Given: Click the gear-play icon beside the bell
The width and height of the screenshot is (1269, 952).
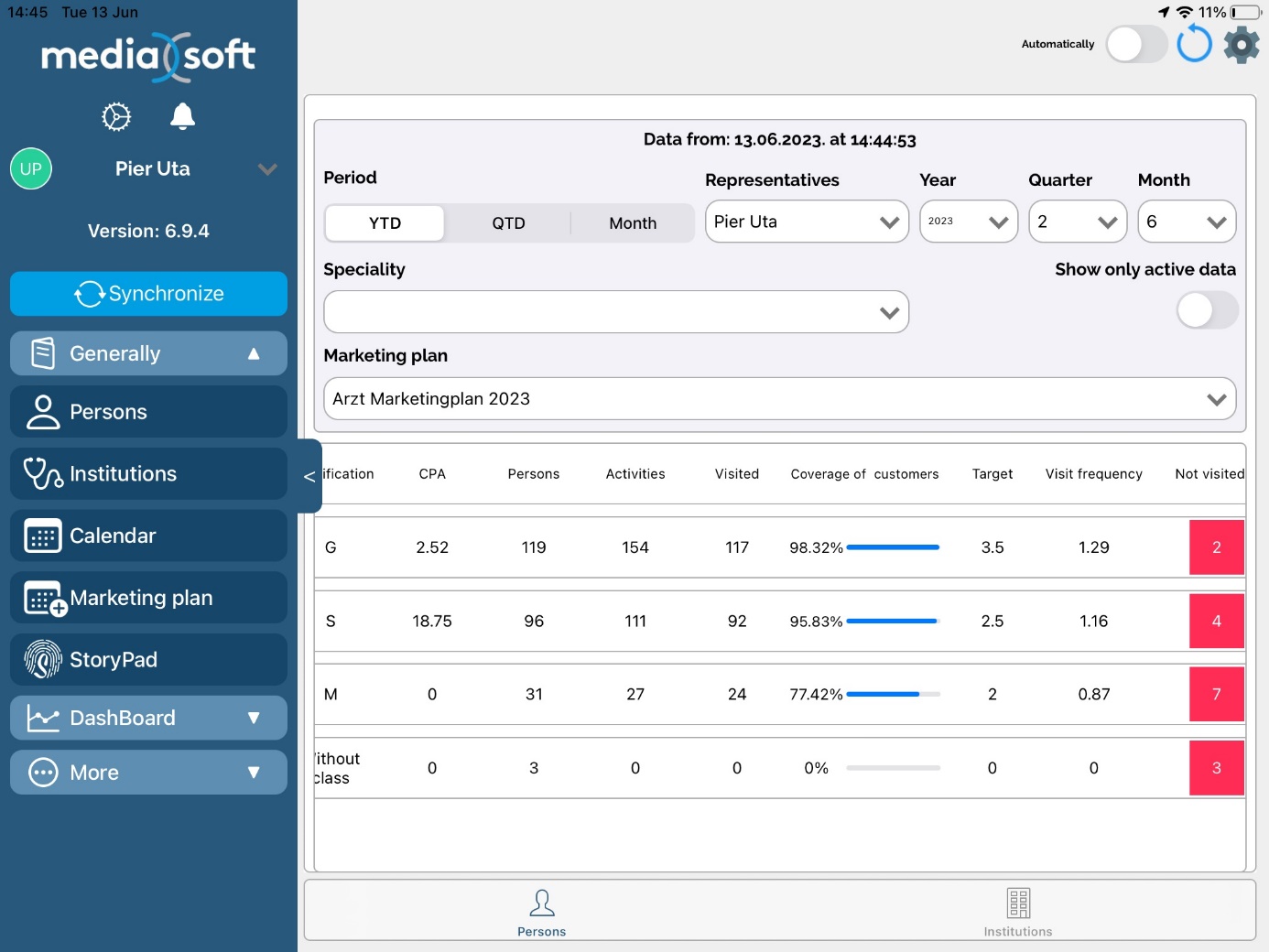Looking at the screenshot, I should tap(116, 116).
